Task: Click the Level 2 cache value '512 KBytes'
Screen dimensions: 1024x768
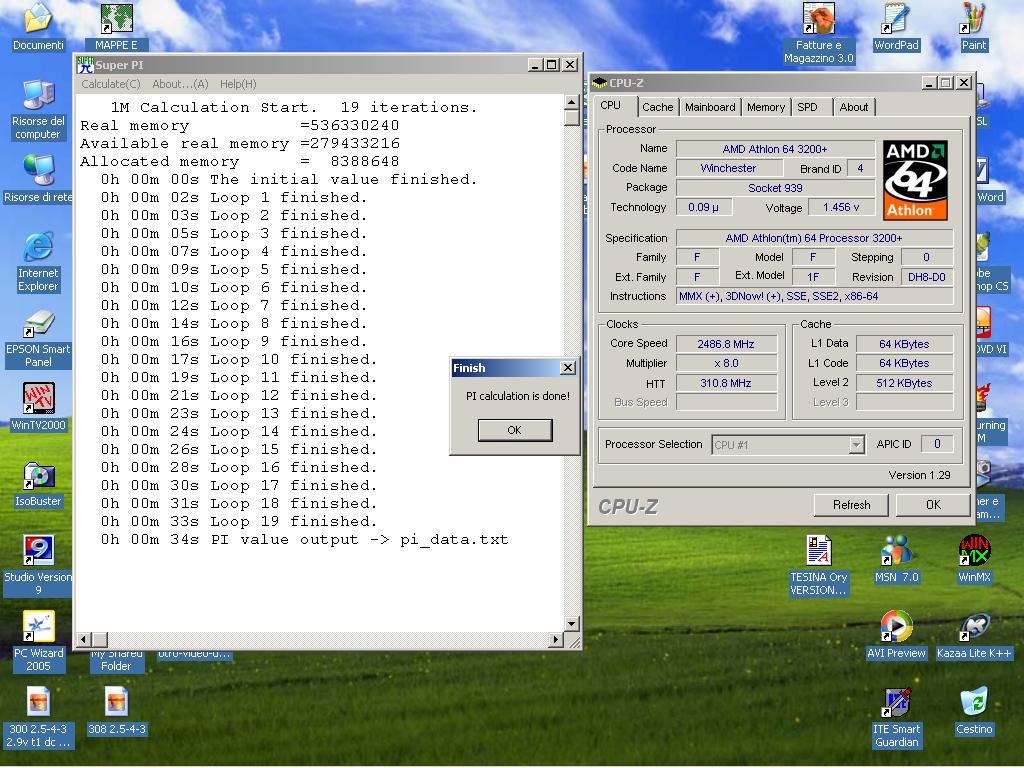Action: (904, 383)
